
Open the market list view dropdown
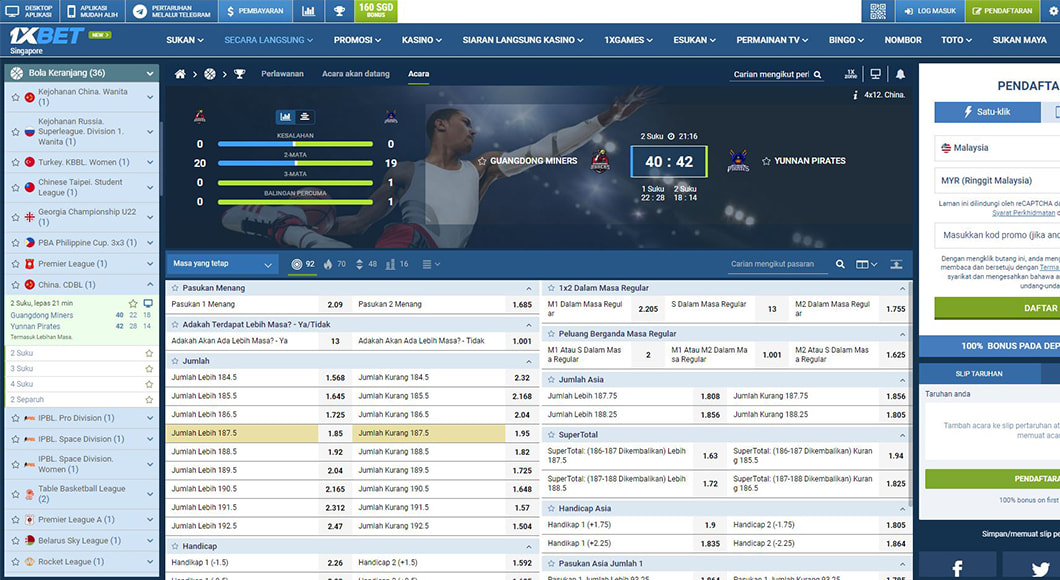point(431,264)
